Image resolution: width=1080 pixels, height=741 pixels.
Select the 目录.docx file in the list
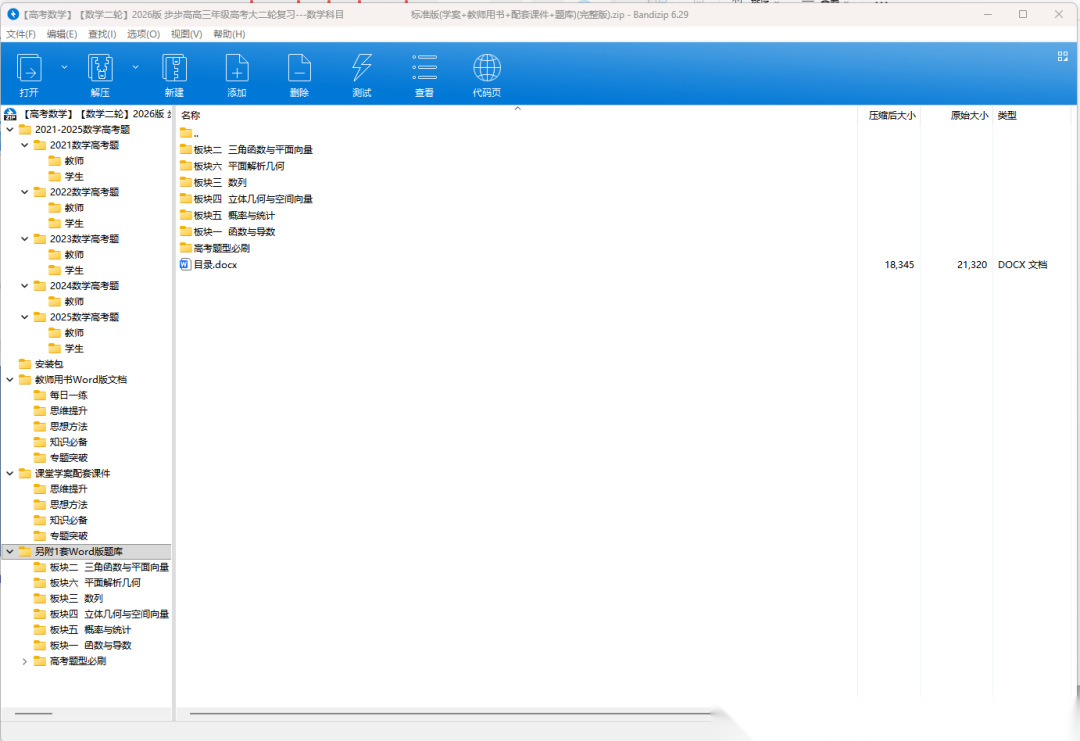(x=214, y=265)
